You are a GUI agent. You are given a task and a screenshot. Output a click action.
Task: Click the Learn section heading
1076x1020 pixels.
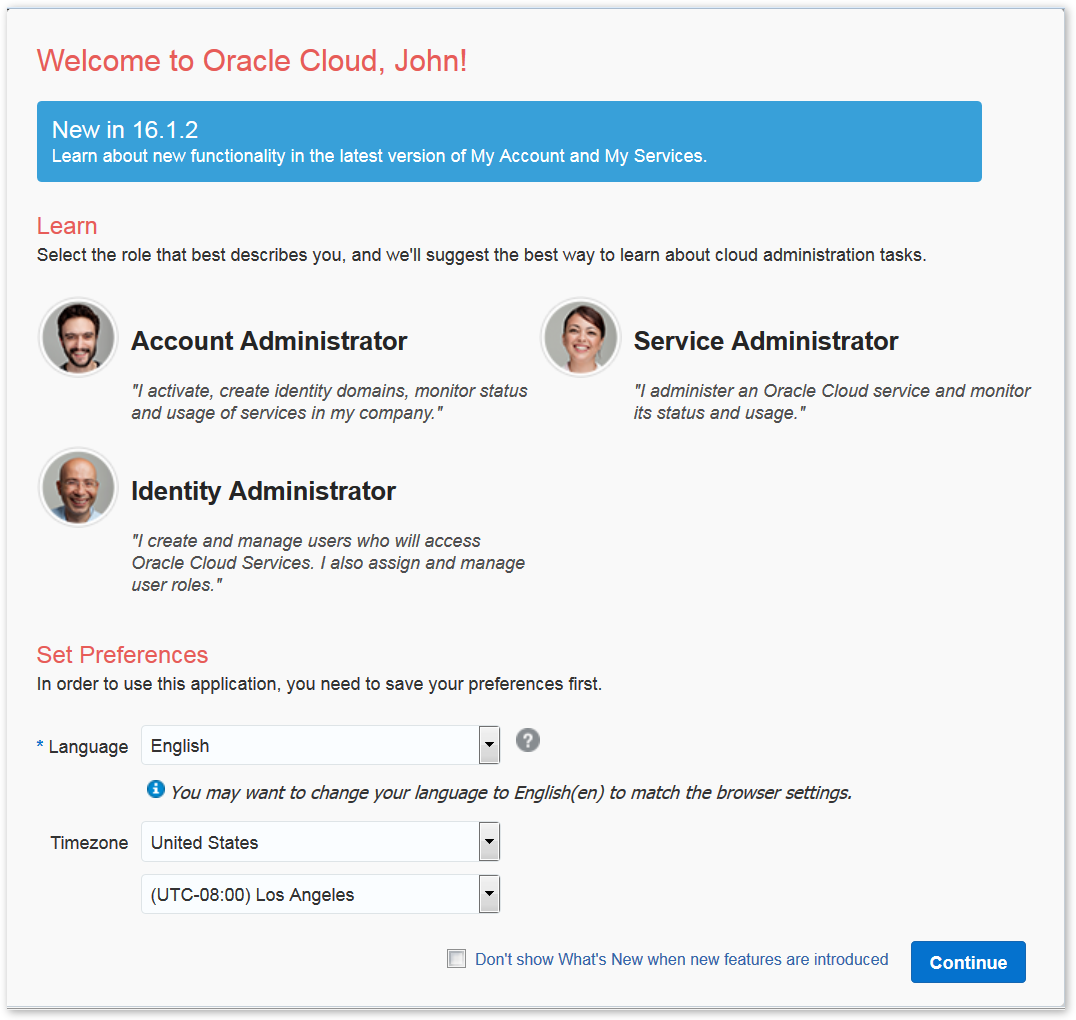66,226
